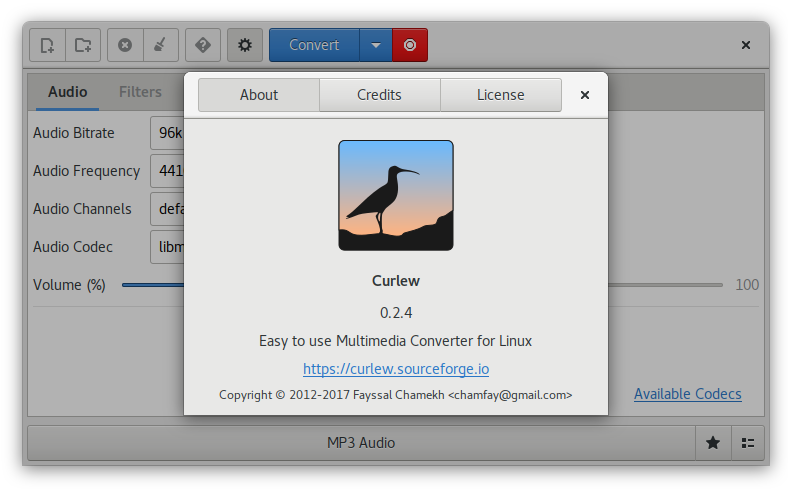Click the copyright line with Fayssal Chamekh
The image size is (788, 489).
[396, 395]
